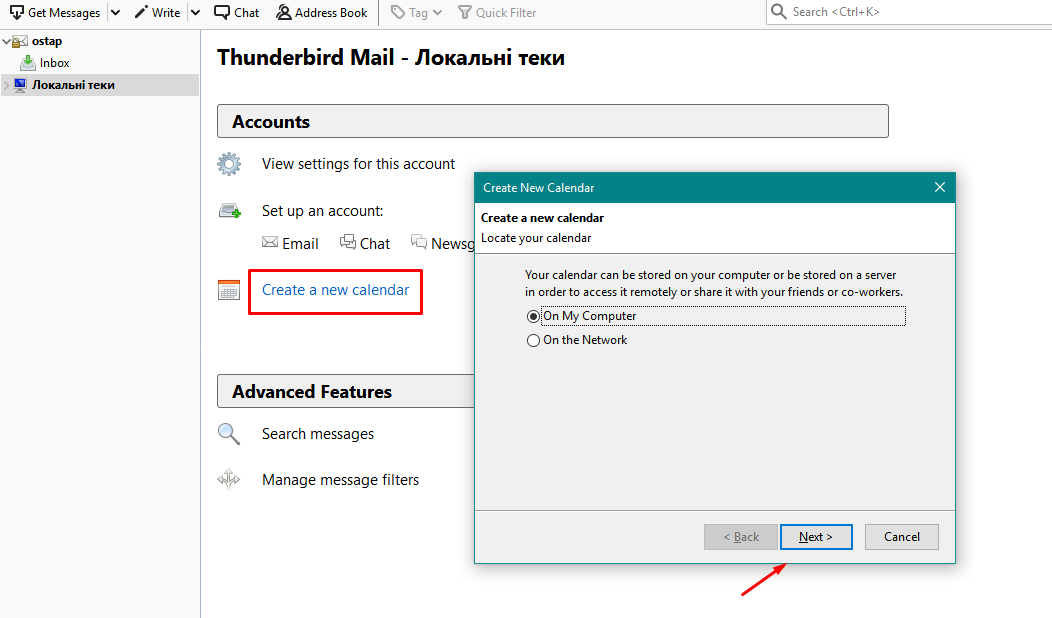The width and height of the screenshot is (1052, 618).
Task: Open the Get Messages dropdown arrow
Action: coord(115,13)
